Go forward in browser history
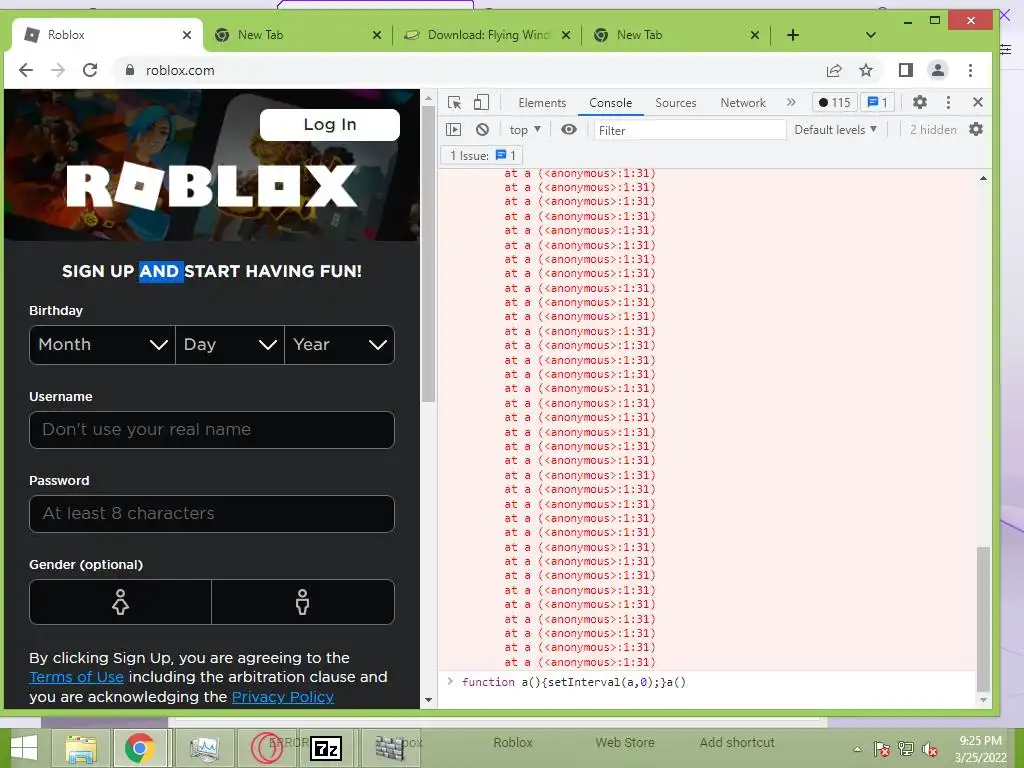1024x768 pixels. [x=57, y=70]
